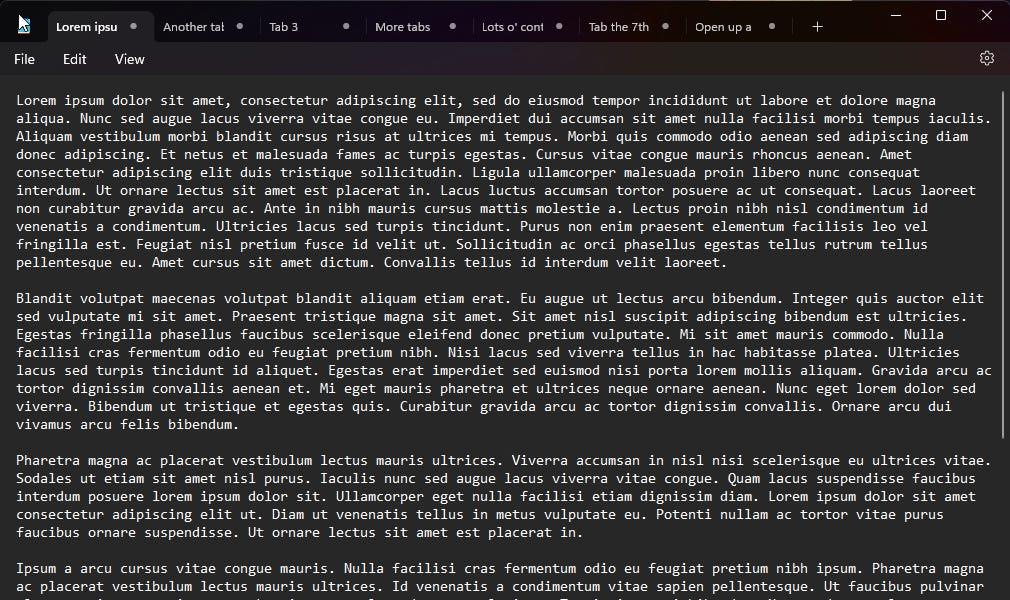Viewport: 1010px width, 600px height.
Task: Switch to the Lots o' cont tab
Action: tap(513, 27)
